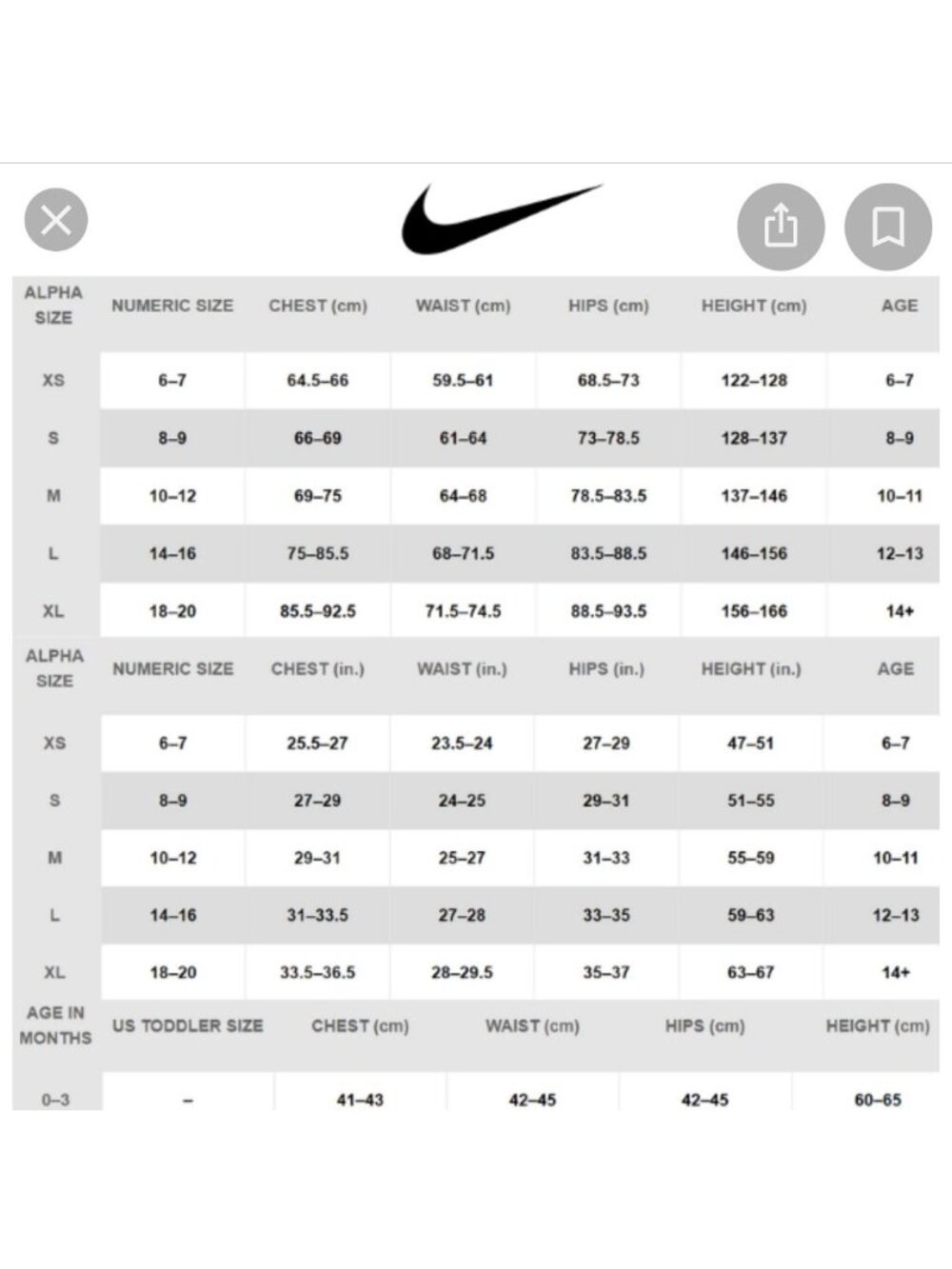Click toddler height value 60–65
The width and height of the screenshot is (952, 1269).
pos(878,1100)
